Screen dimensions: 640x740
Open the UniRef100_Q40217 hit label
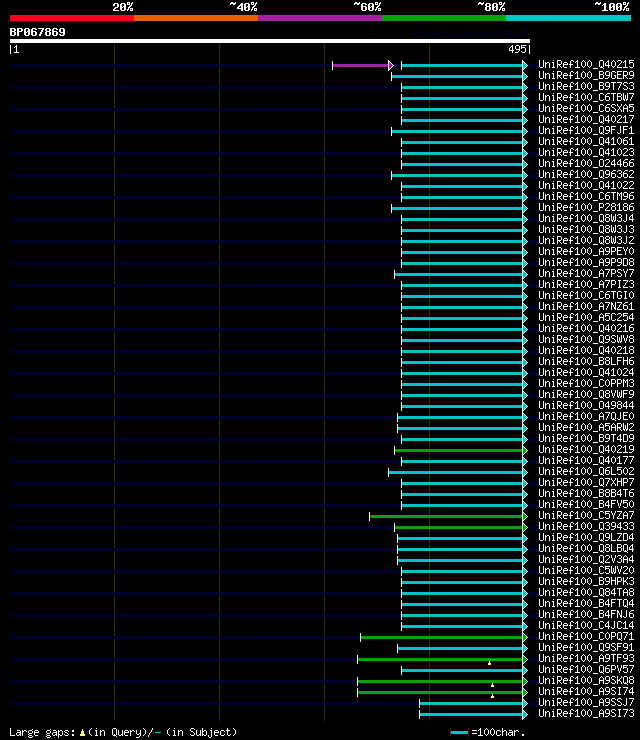586,119
